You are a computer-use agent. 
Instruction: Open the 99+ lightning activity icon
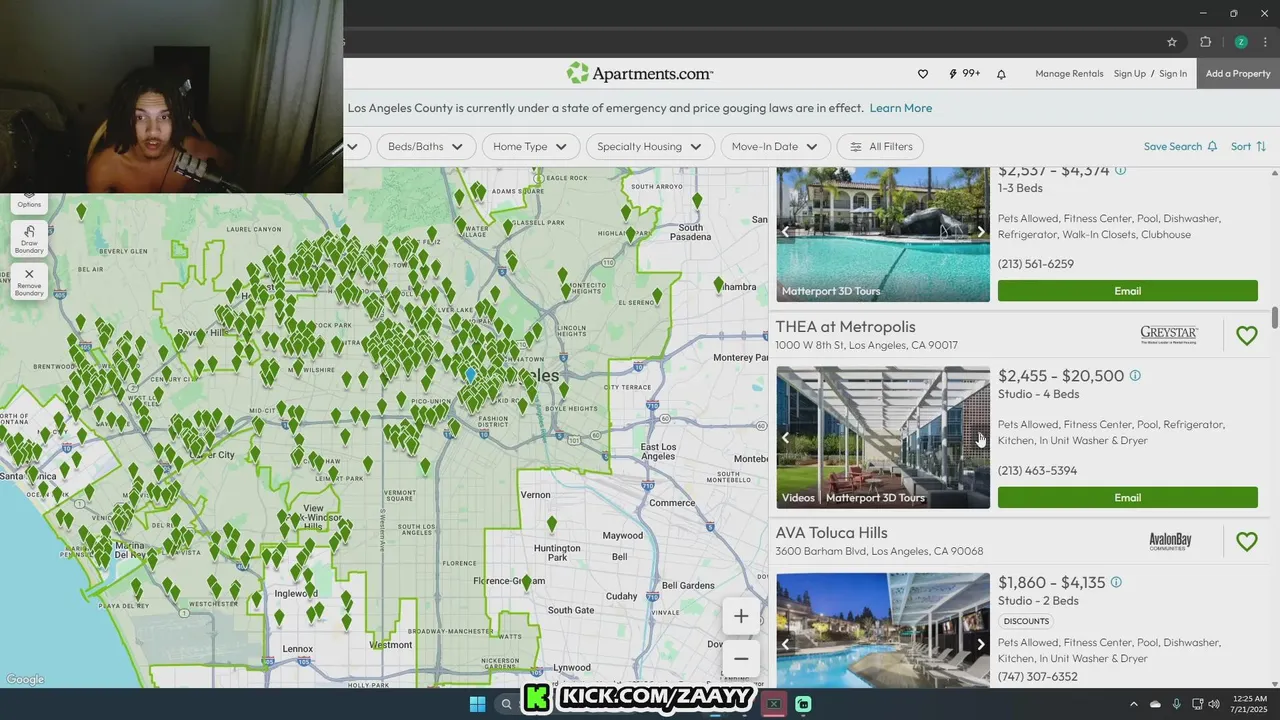[x=964, y=74]
